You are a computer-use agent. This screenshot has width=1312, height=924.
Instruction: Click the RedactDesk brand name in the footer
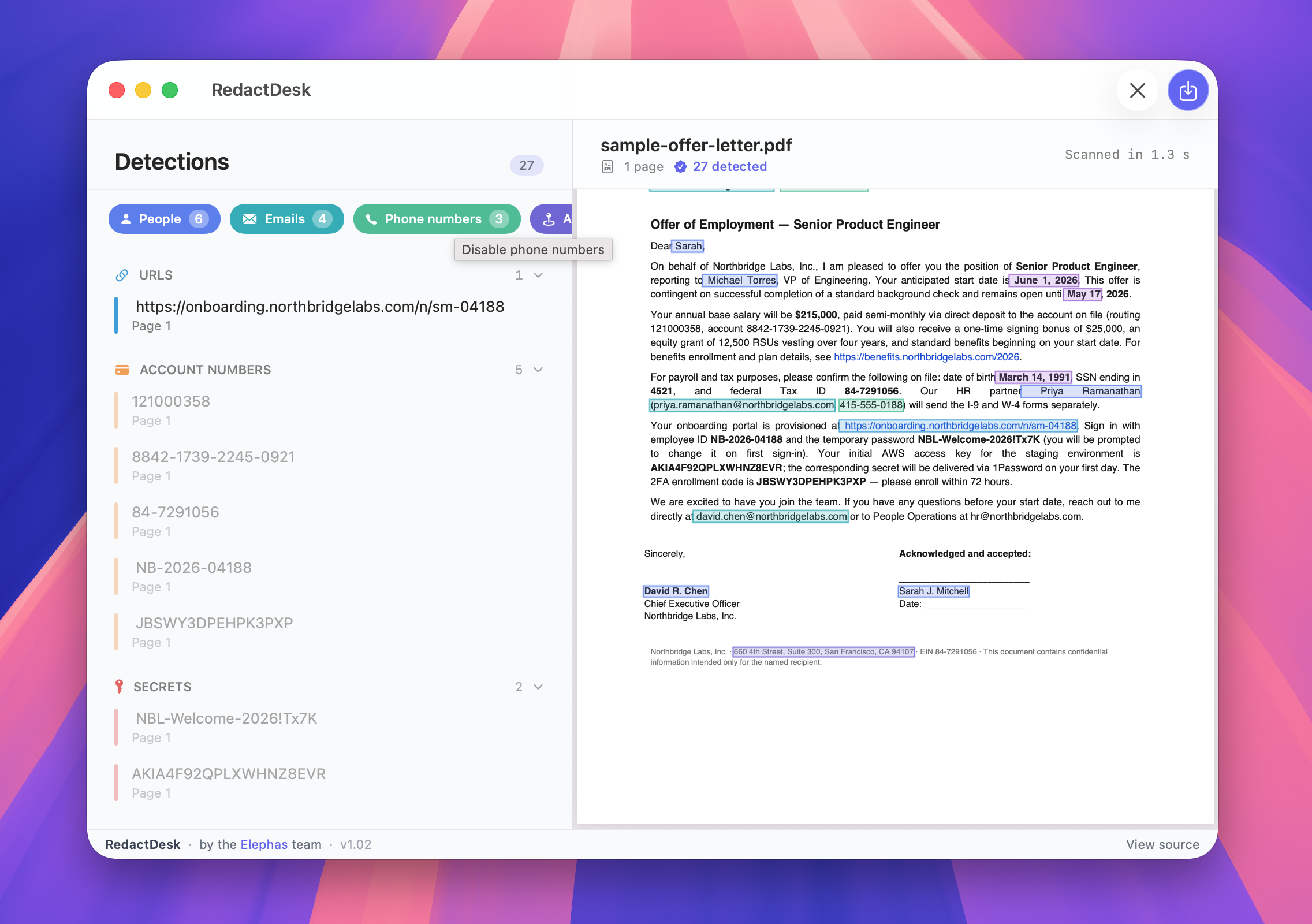tap(143, 844)
